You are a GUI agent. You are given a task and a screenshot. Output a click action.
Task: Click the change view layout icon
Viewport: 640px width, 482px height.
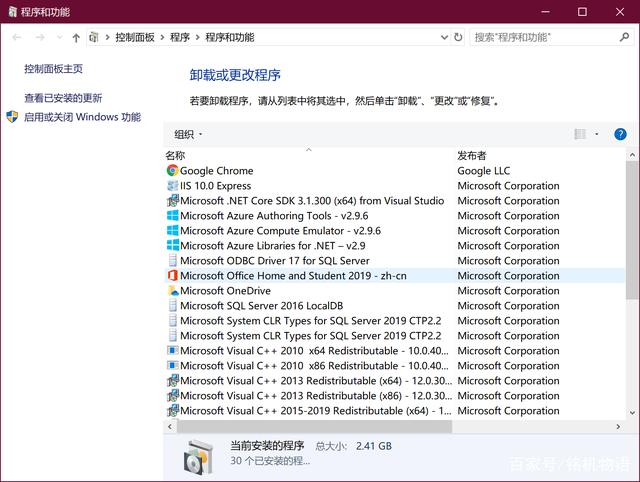pos(580,134)
